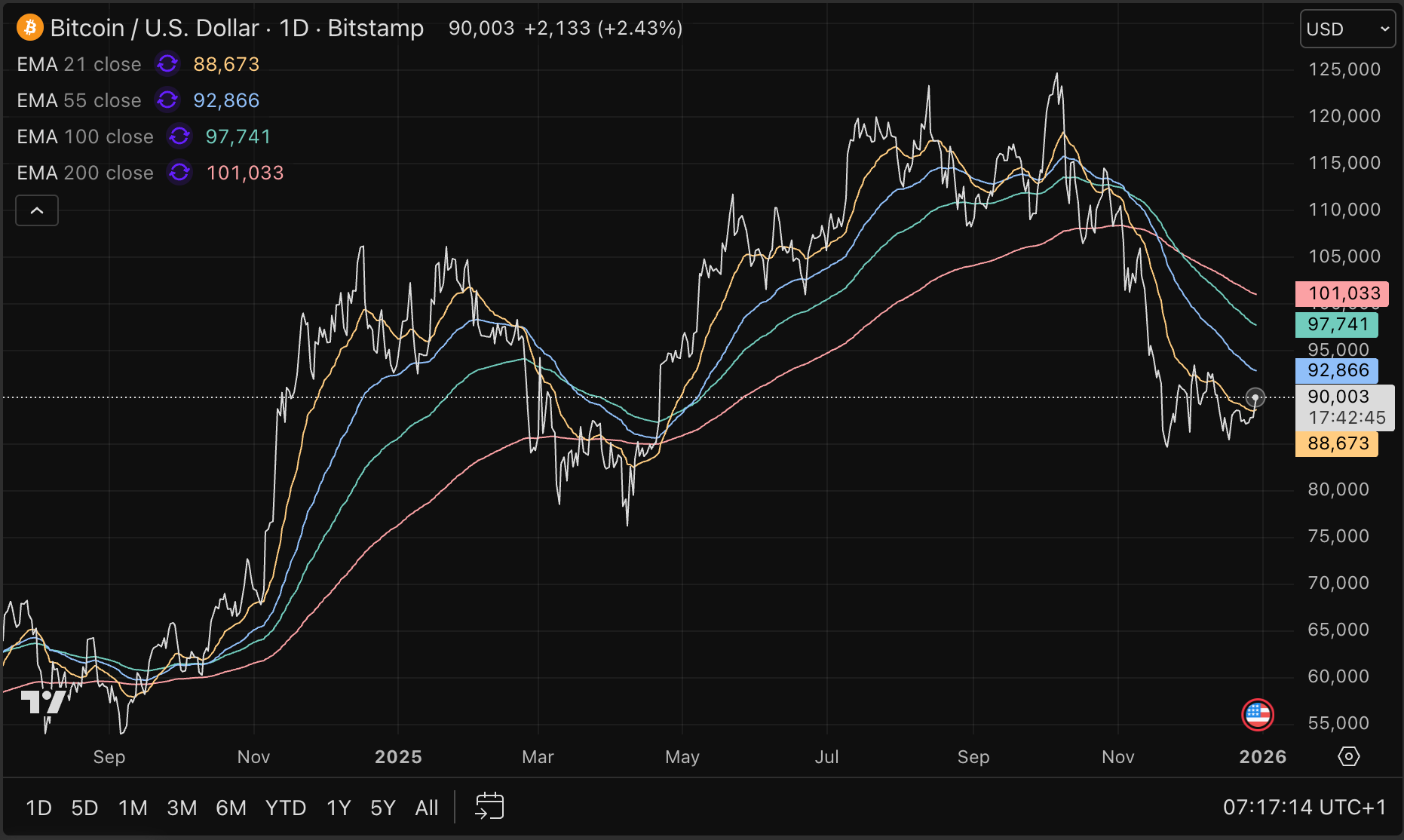This screenshot has width=1404, height=840.
Task: Click the US flag market icon
Action: 1258,714
